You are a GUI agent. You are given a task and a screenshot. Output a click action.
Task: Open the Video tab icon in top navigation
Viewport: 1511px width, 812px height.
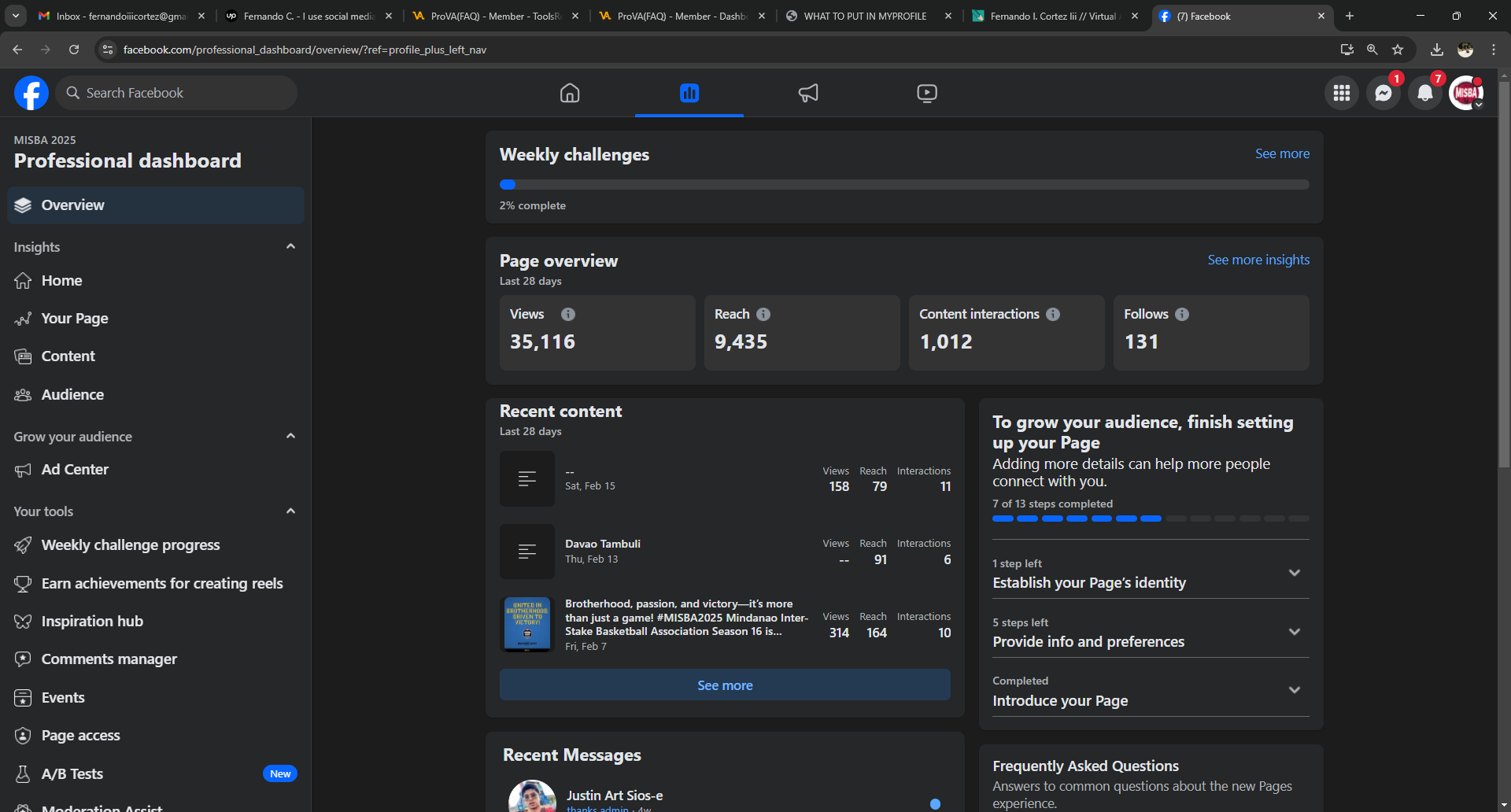point(927,93)
